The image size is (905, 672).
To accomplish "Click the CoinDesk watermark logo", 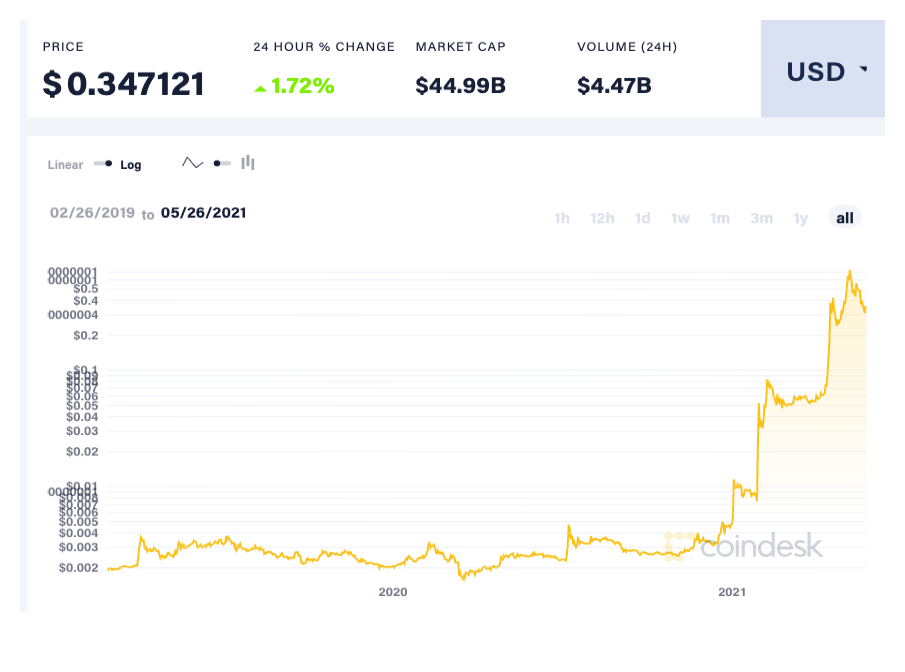I will pyautogui.click(x=744, y=546).
